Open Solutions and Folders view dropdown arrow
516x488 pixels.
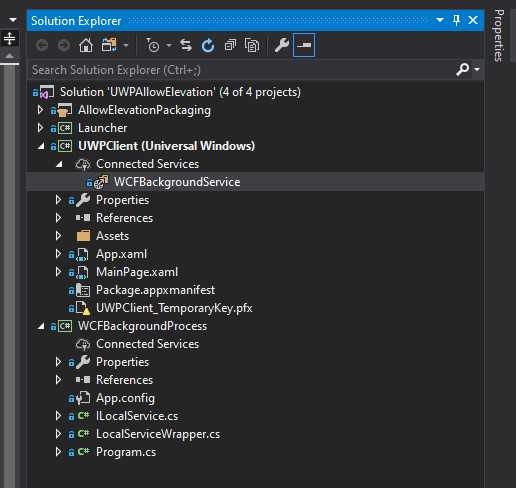coord(126,45)
